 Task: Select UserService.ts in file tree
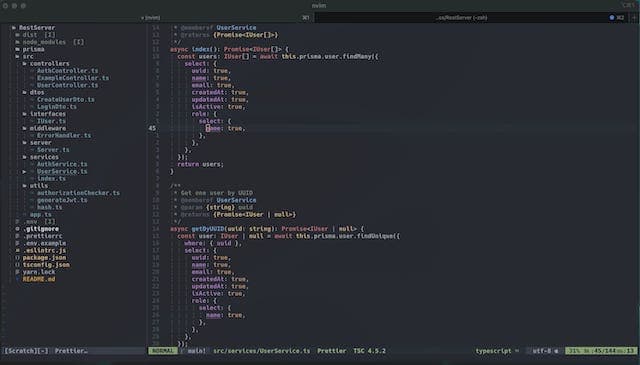tap(62, 171)
